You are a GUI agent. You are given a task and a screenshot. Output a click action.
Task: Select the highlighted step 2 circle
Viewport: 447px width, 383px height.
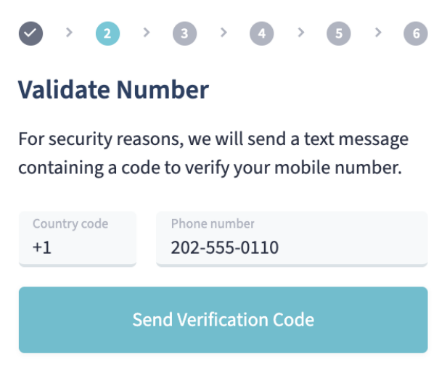point(108,33)
